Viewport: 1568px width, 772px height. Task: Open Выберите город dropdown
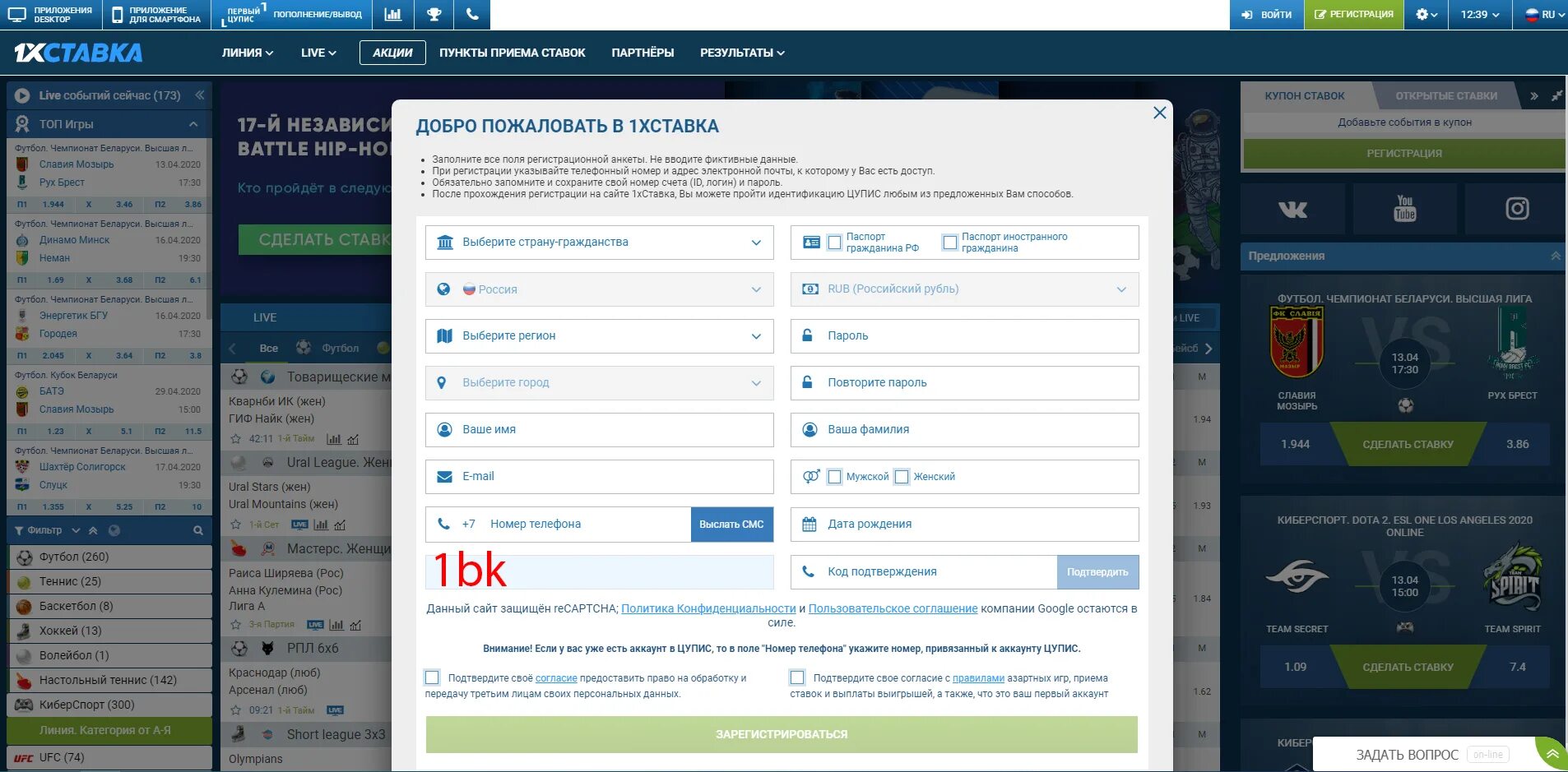click(x=599, y=383)
